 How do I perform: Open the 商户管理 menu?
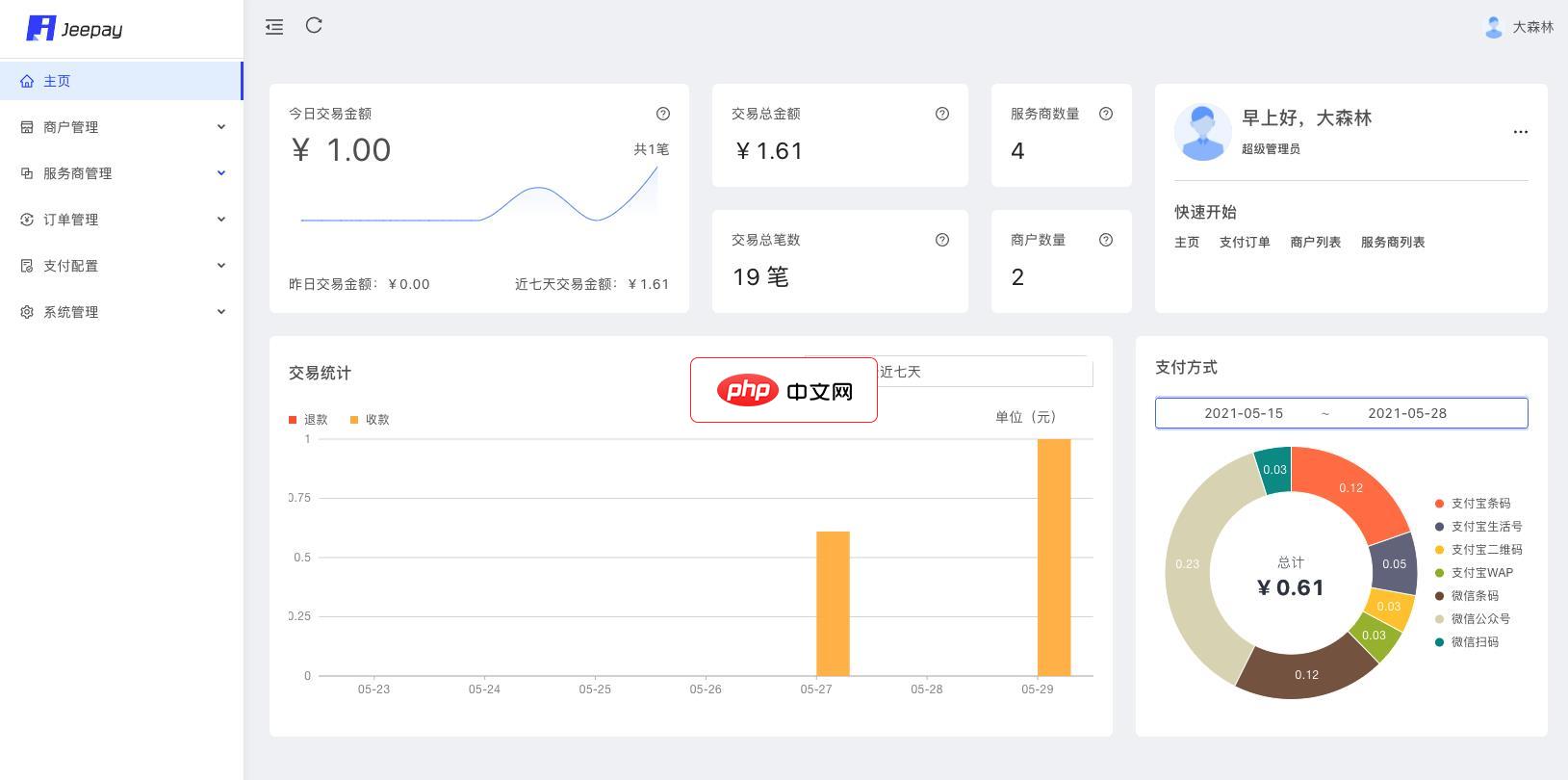121,127
